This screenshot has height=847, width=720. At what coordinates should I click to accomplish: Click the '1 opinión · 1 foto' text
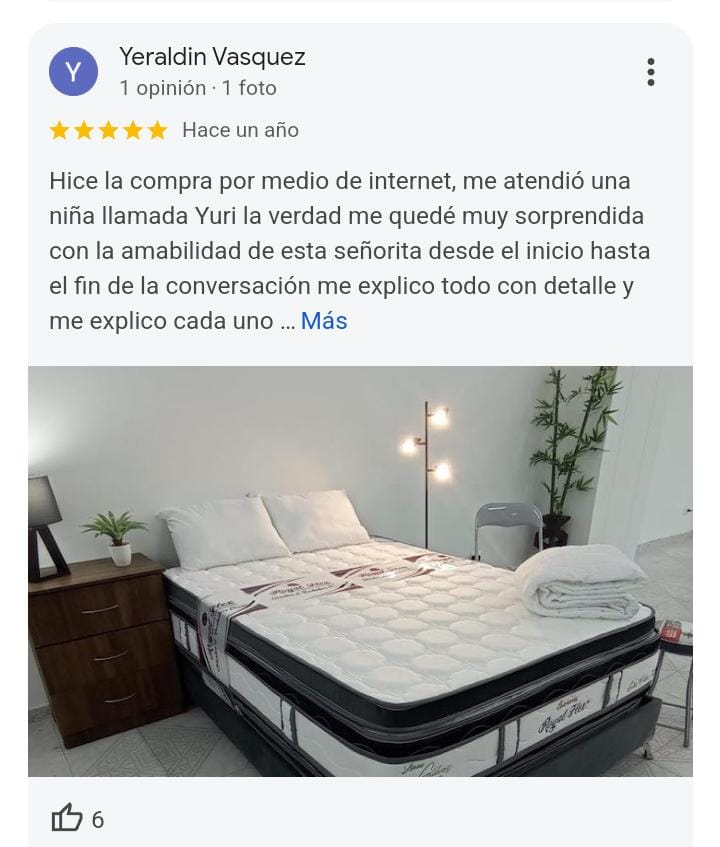(198, 88)
